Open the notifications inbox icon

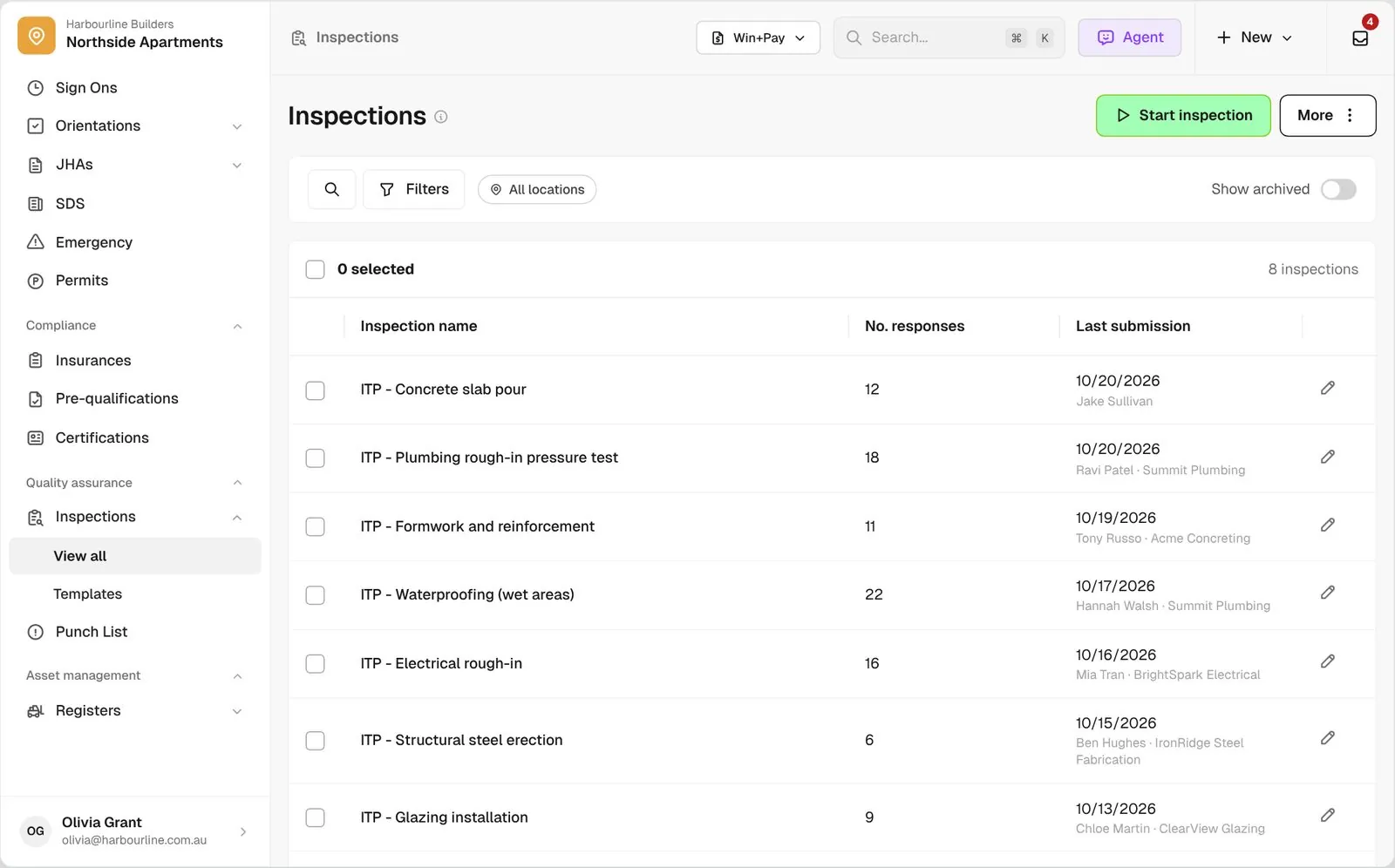pos(1360,37)
